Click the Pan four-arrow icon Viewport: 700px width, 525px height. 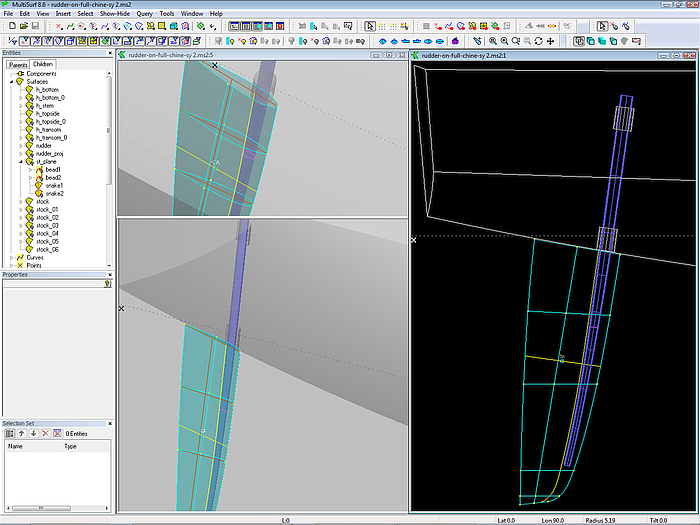551,41
